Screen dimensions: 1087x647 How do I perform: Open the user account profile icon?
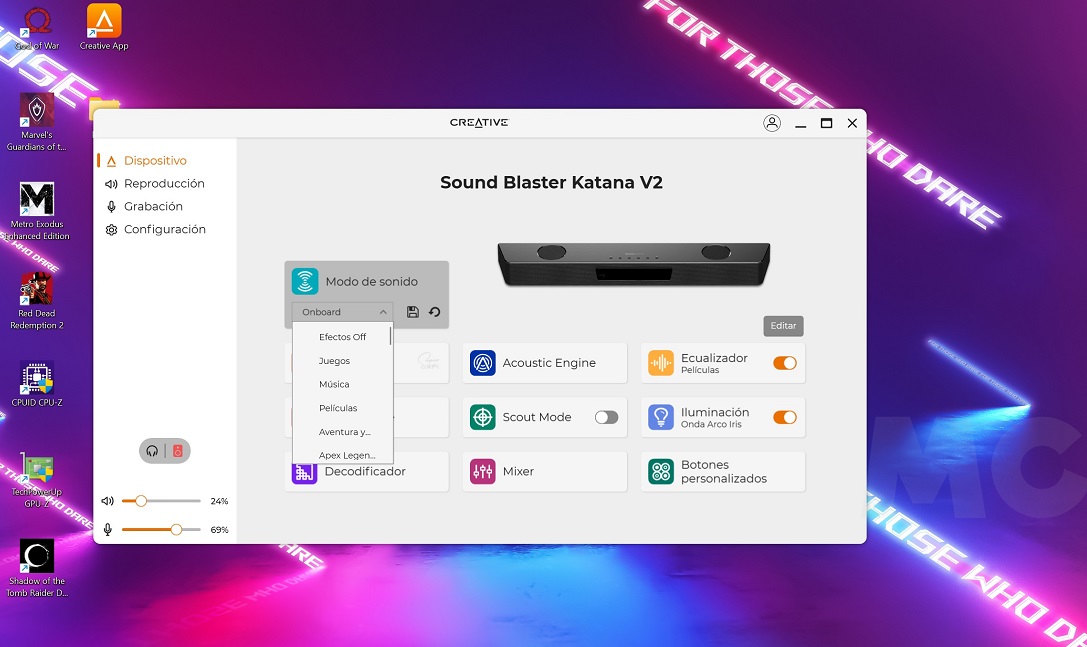[771, 123]
